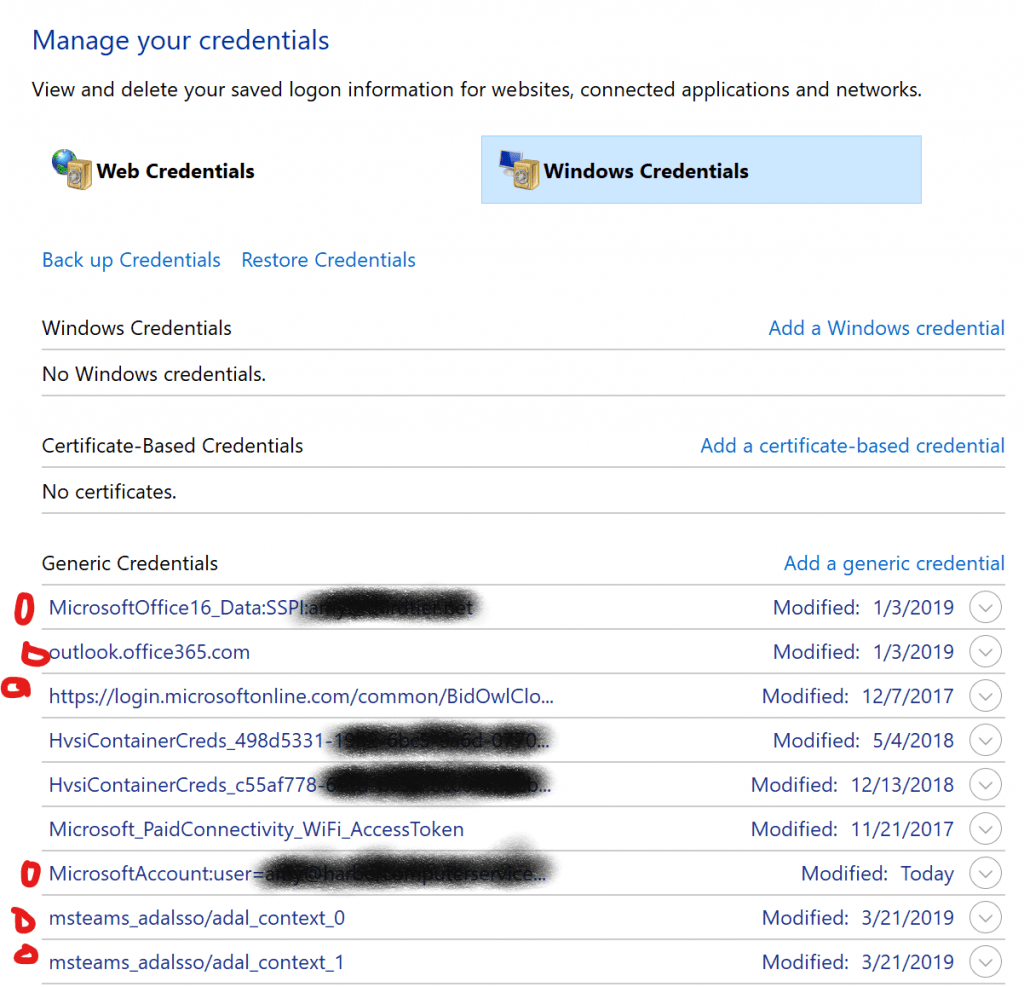Open the Back up Credentials link
Image resolution: width=1024 pixels, height=987 pixels.
[131, 260]
